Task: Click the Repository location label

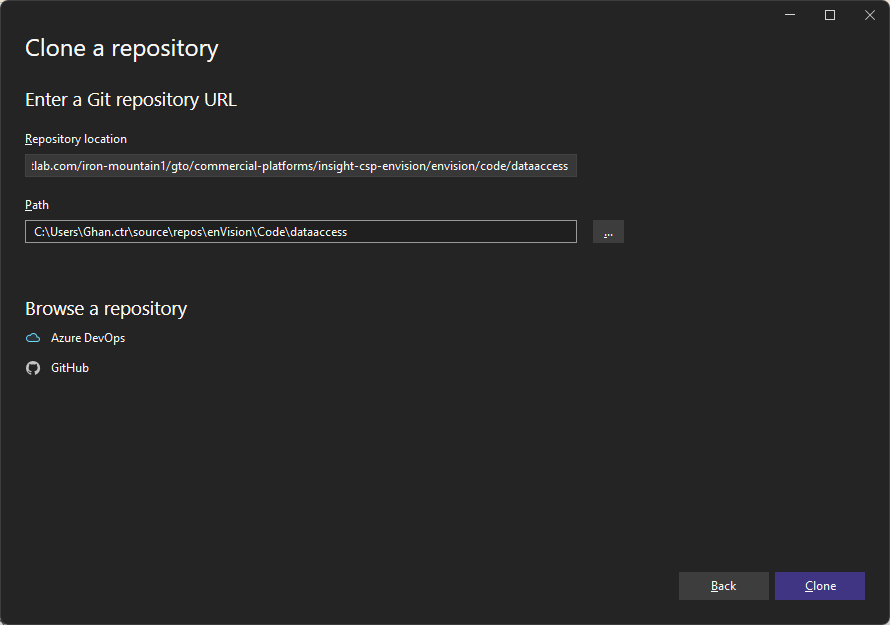Action: point(75,138)
